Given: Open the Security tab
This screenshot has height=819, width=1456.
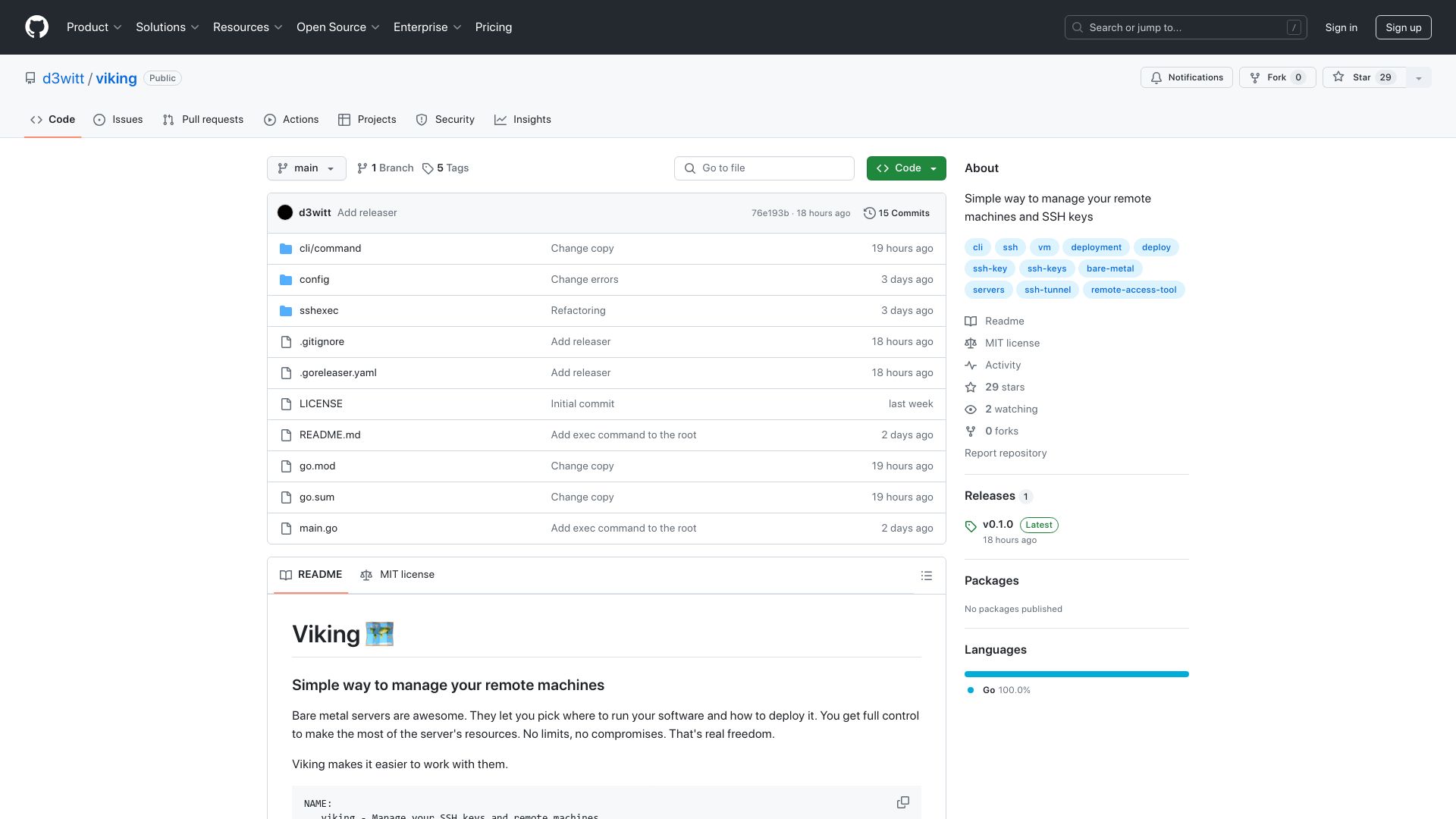Looking at the screenshot, I should point(445,120).
